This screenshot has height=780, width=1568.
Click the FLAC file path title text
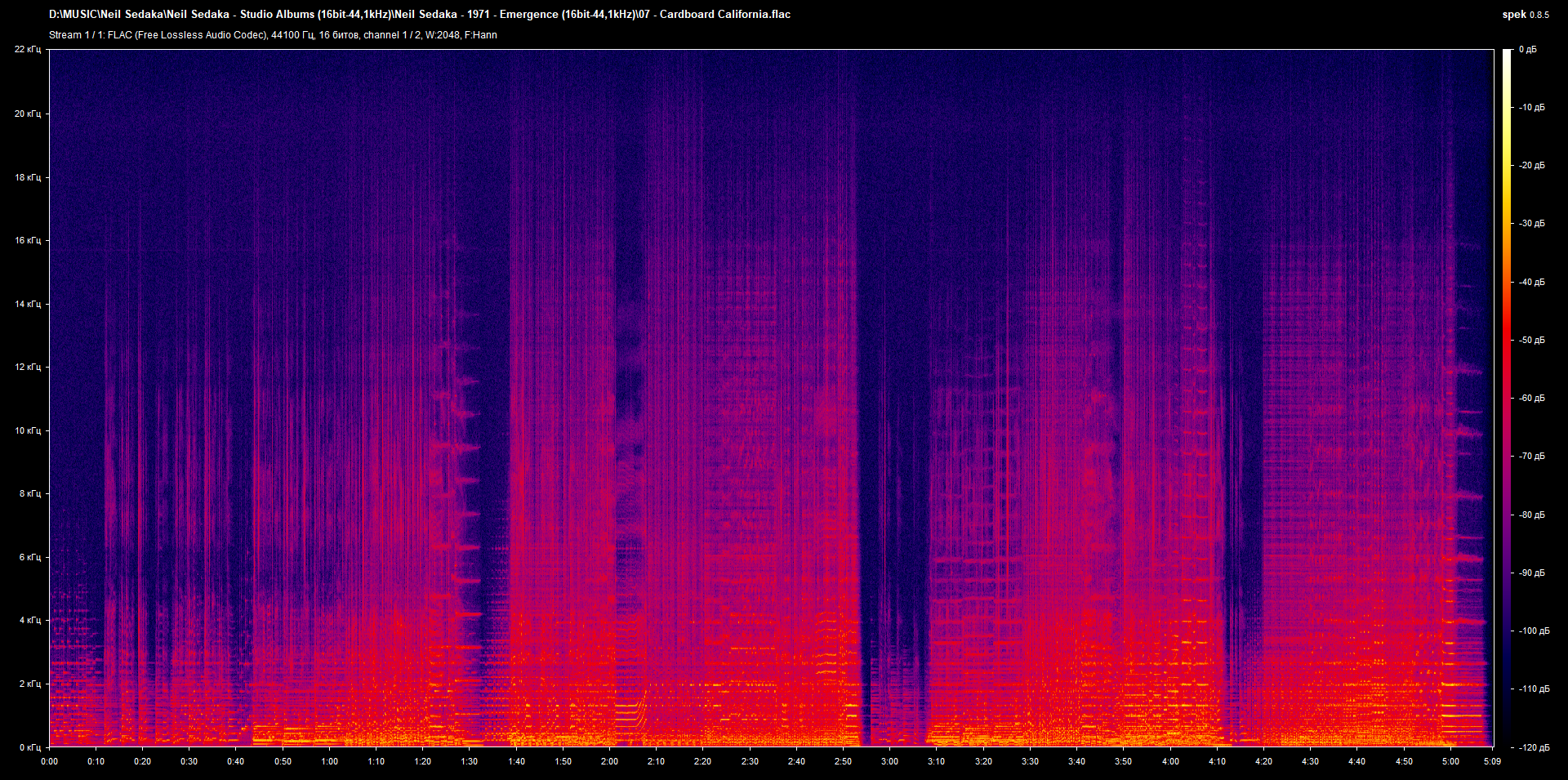(420, 14)
